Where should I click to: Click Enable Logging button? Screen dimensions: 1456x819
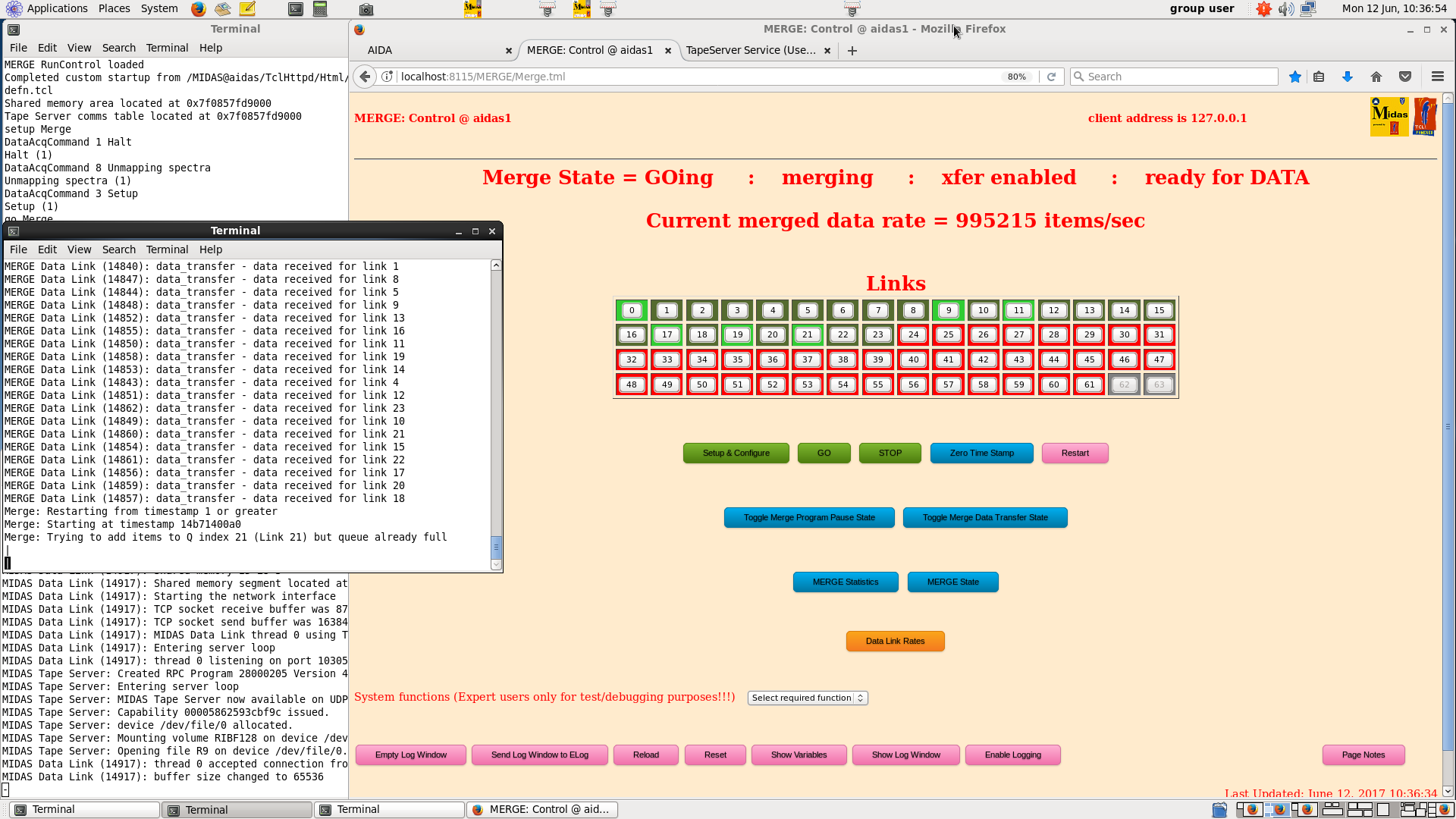(1012, 755)
